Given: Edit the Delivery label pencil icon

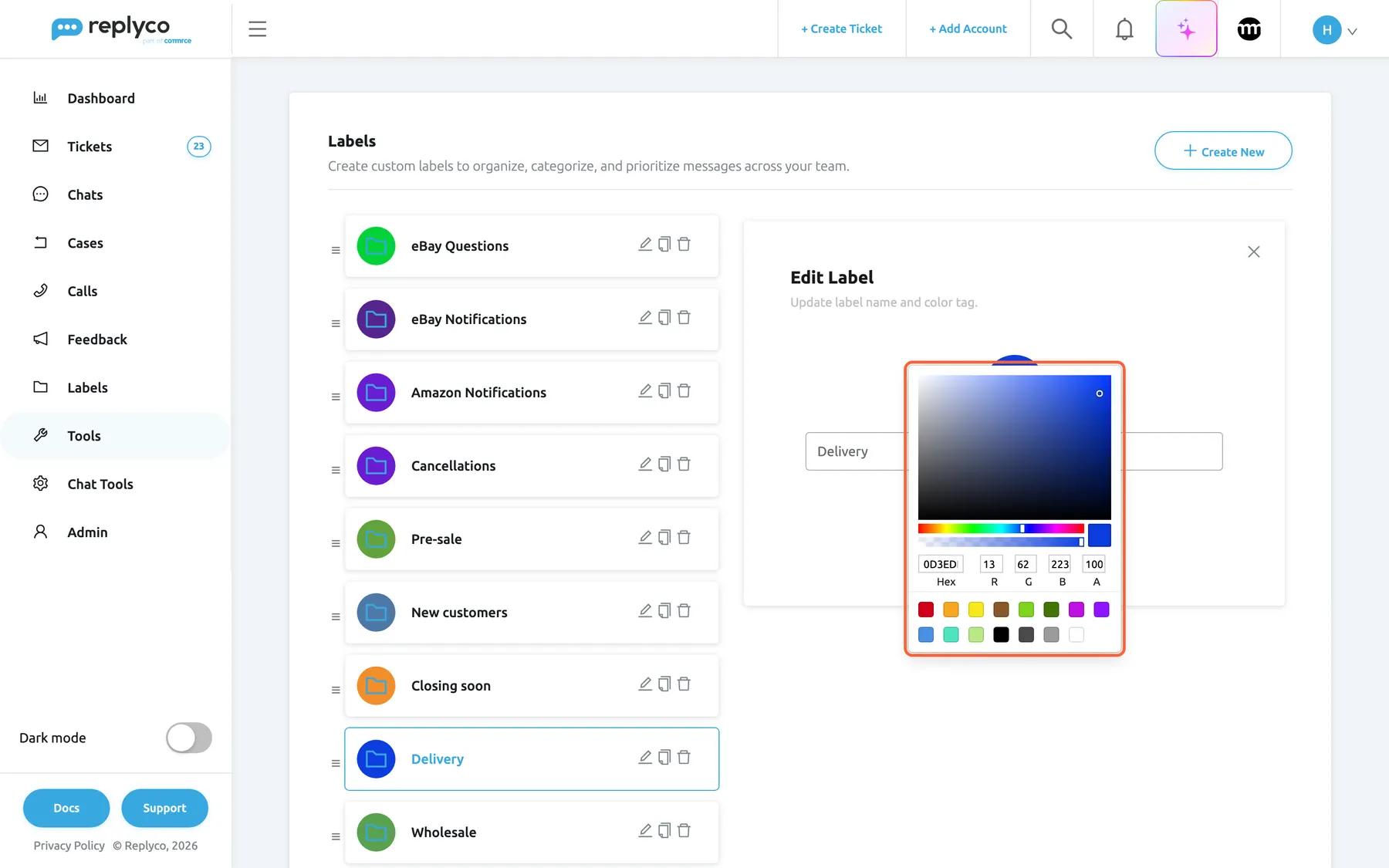Looking at the screenshot, I should [x=645, y=758].
